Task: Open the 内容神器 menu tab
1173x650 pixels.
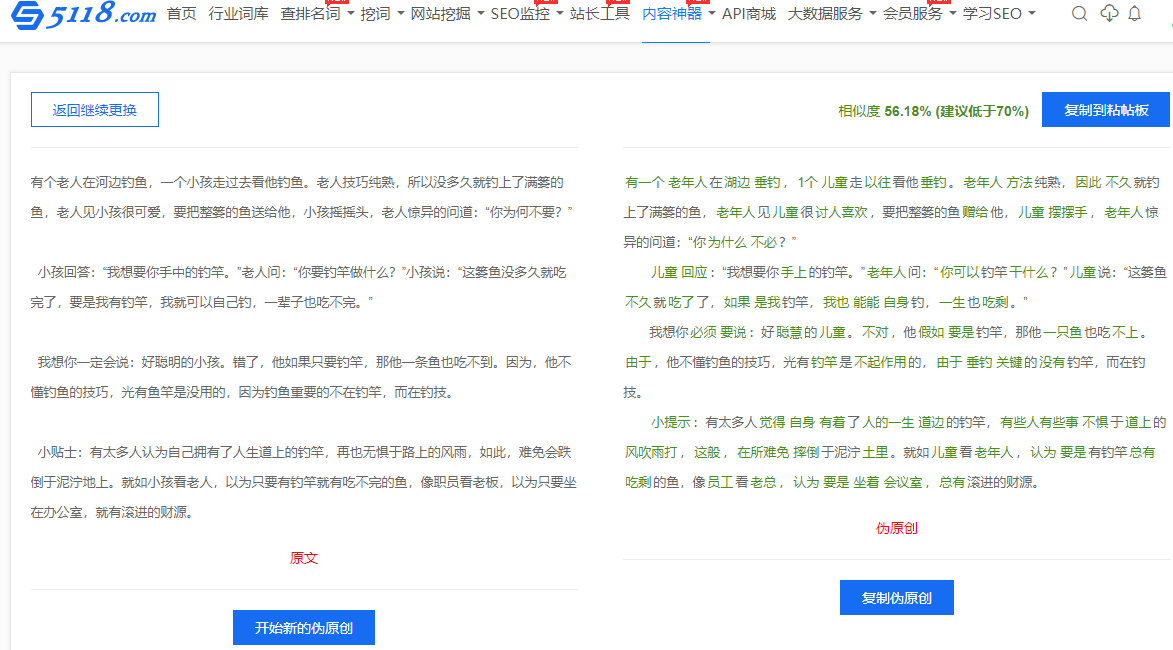Action: click(x=678, y=14)
